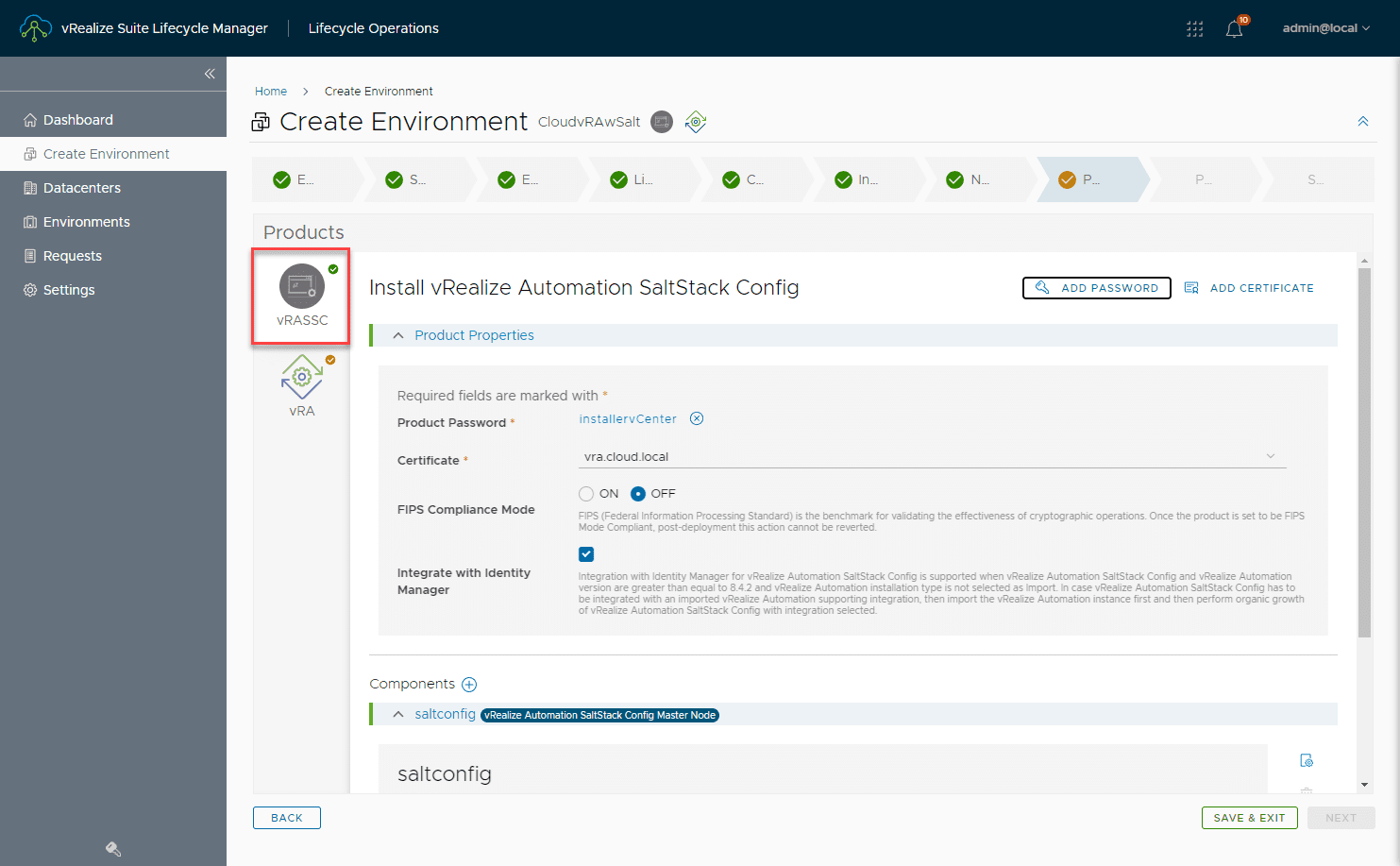
Task: Add a component with plus icon
Action: point(469,685)
